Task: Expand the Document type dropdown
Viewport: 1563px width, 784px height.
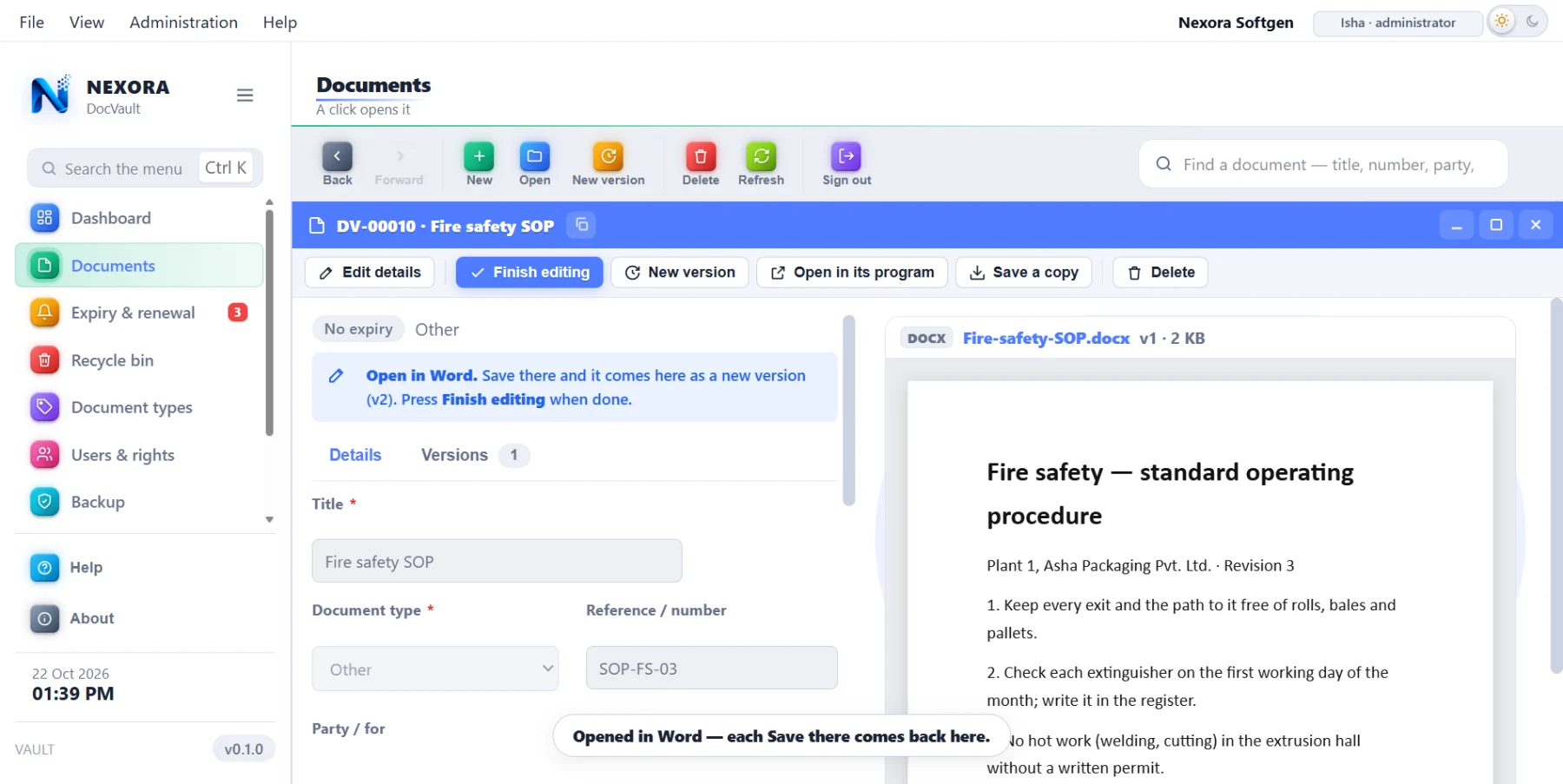Action: coord(435,669)
